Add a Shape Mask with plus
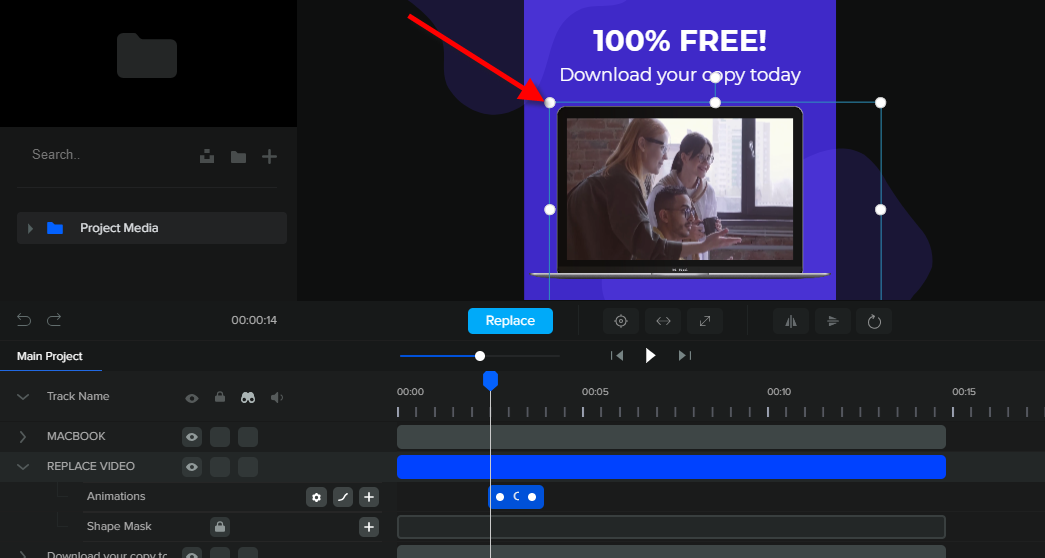1045x558 pixels. pyautogui.click(x=369, y=527)
